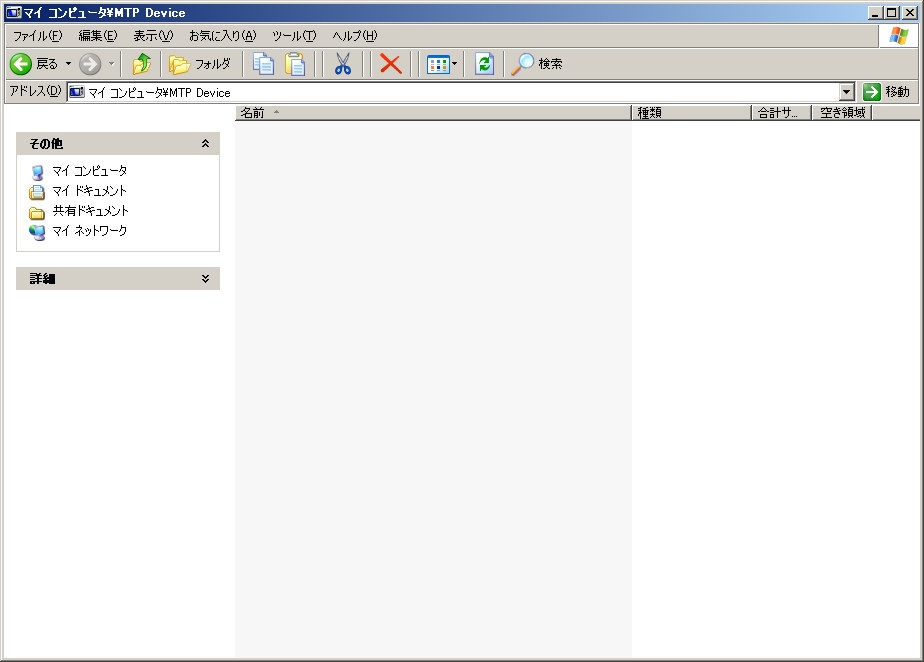This screenshot has height=662, width=924.
Task: Go up one folder level
Action: pos(141,64)
